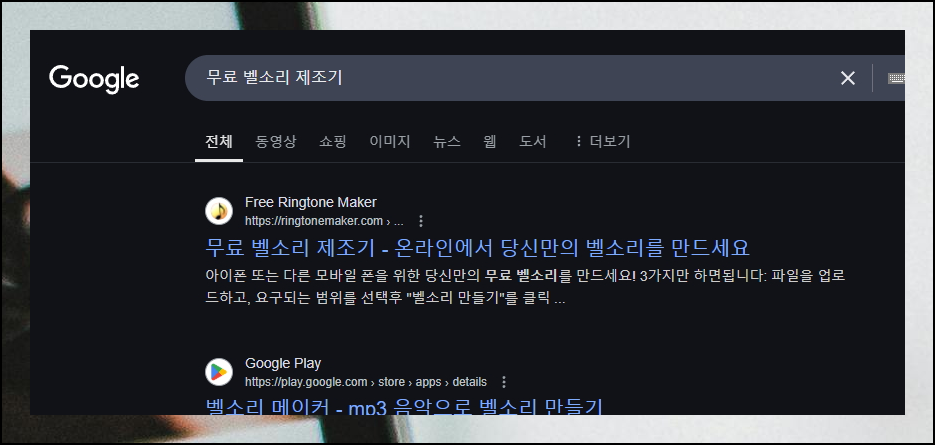Screen dimensions: 935x445
Task: Click the play.google.com store apps details URL
Action: (366, 382)
